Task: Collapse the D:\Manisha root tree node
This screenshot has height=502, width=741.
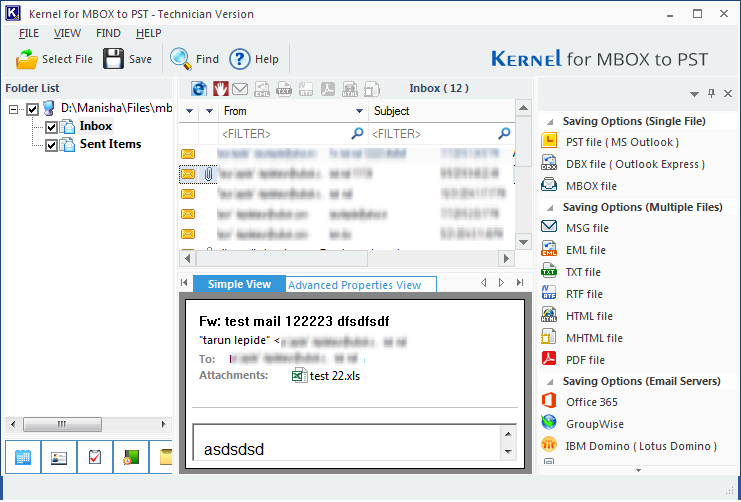Action: (x=14, y=110)
